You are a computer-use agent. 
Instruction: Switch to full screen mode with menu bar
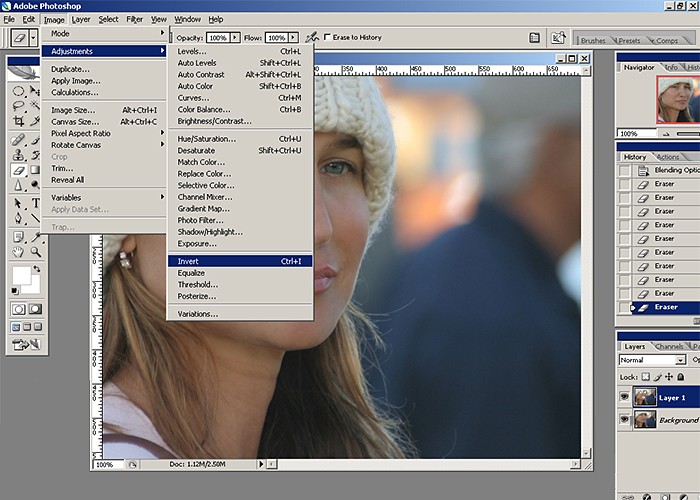click(x=27, y=327)
